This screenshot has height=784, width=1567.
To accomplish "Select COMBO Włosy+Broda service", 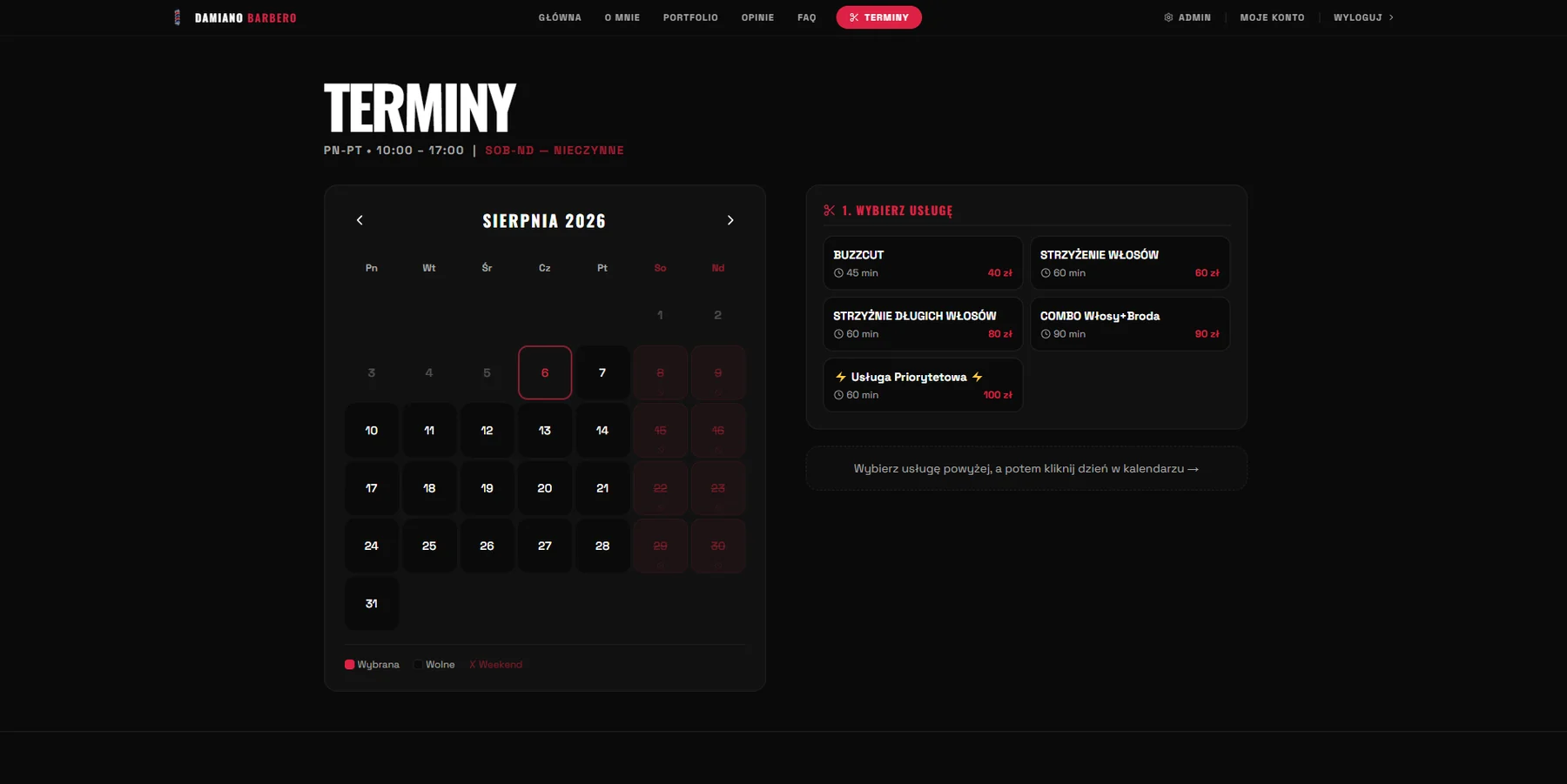I will [1130, 324].
